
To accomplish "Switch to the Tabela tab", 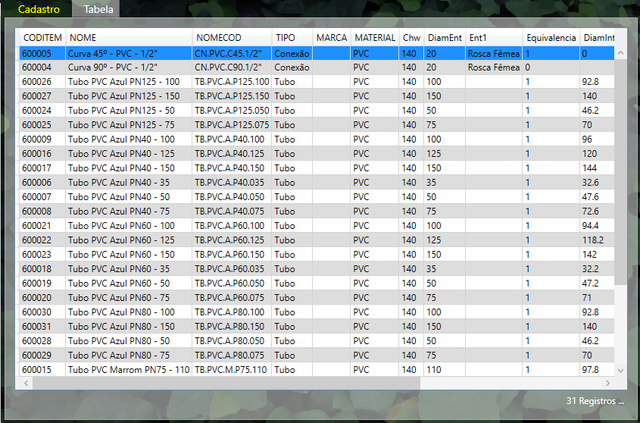I will [x=98, y=9].
